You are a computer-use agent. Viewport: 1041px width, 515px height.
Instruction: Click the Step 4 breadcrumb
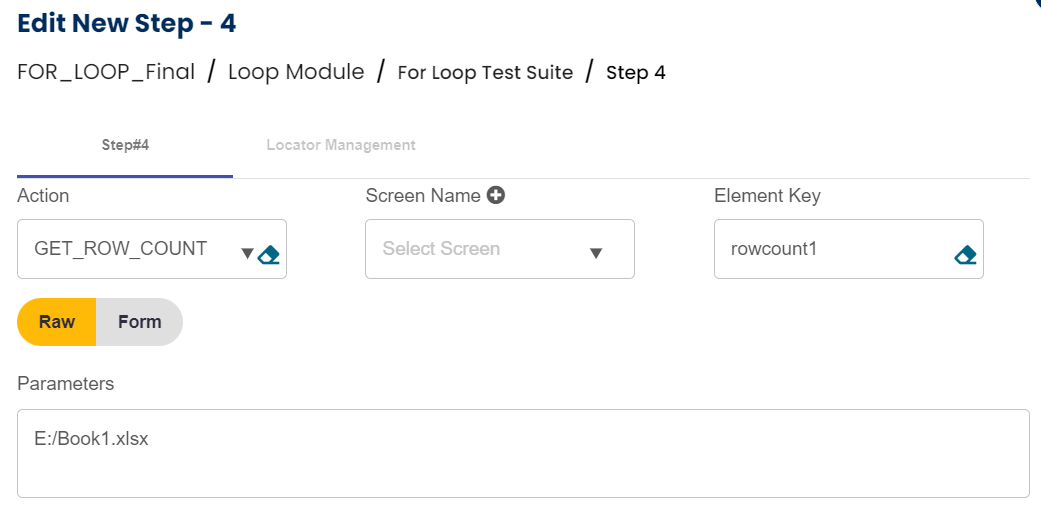[x=636, y=72]
